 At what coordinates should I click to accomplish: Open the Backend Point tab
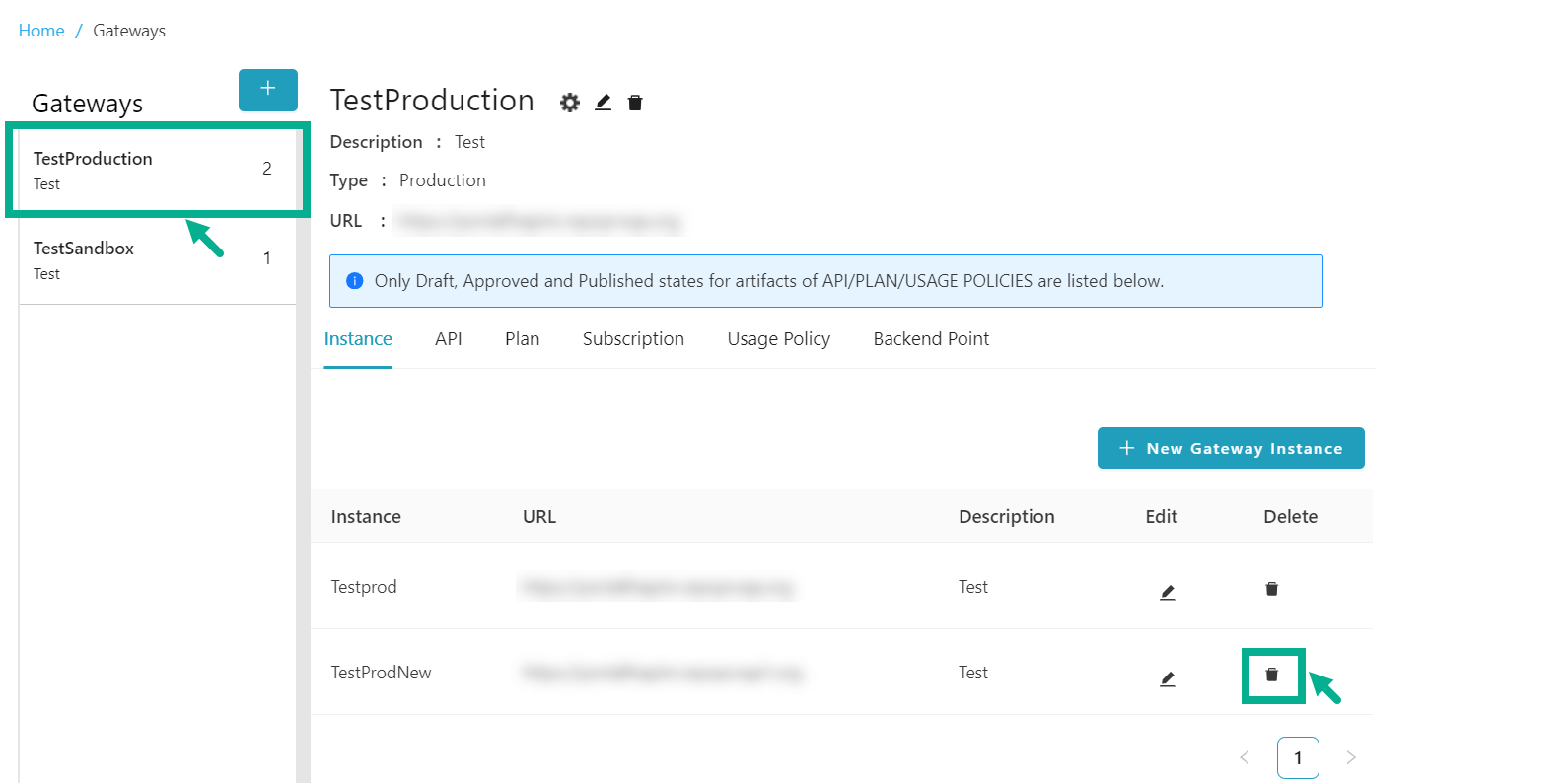[x=930, y=339]
